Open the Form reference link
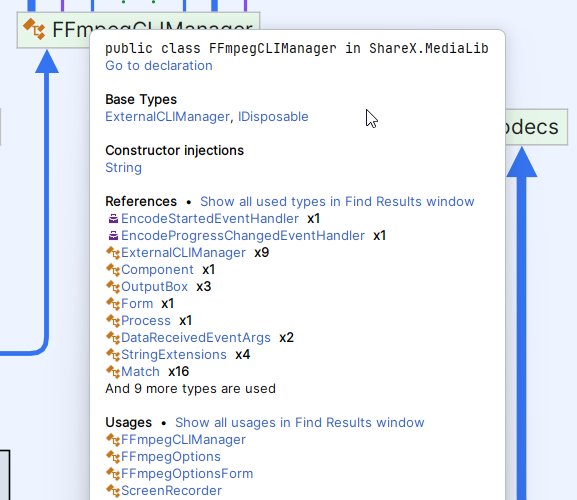The height and width of the screenshot is (500, 577). 137,304
